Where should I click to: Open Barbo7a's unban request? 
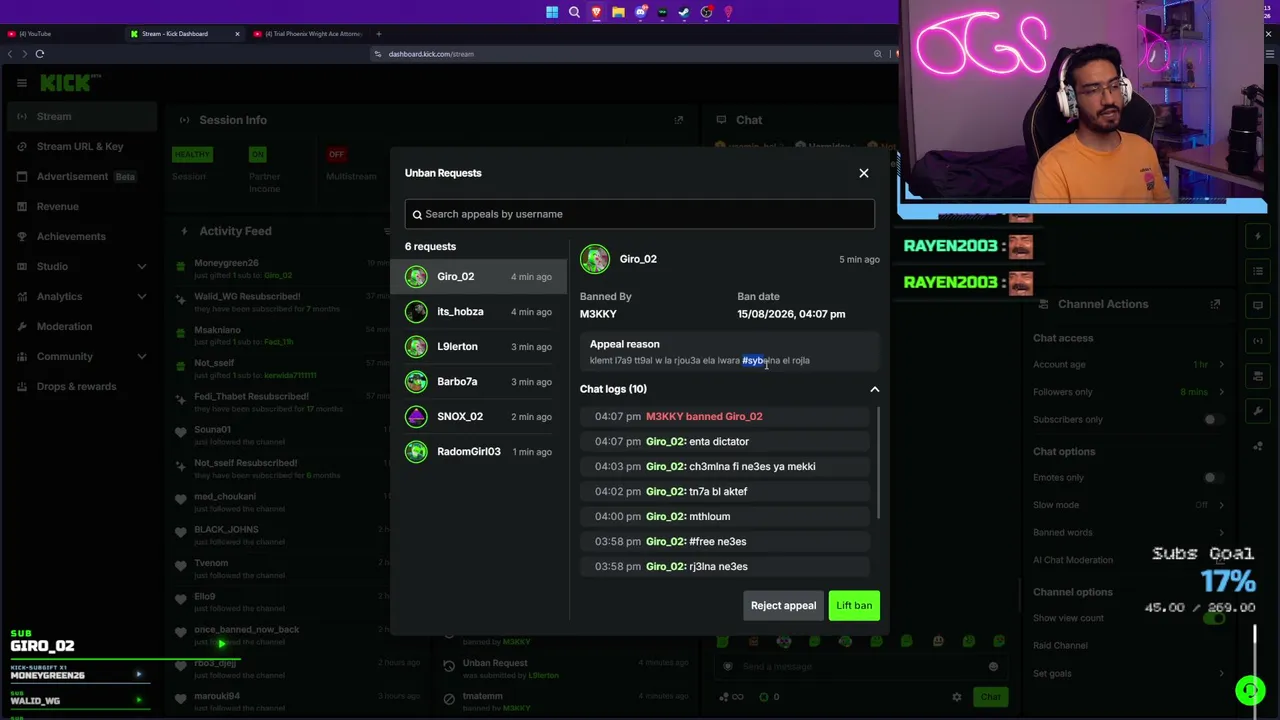point(478,382)
